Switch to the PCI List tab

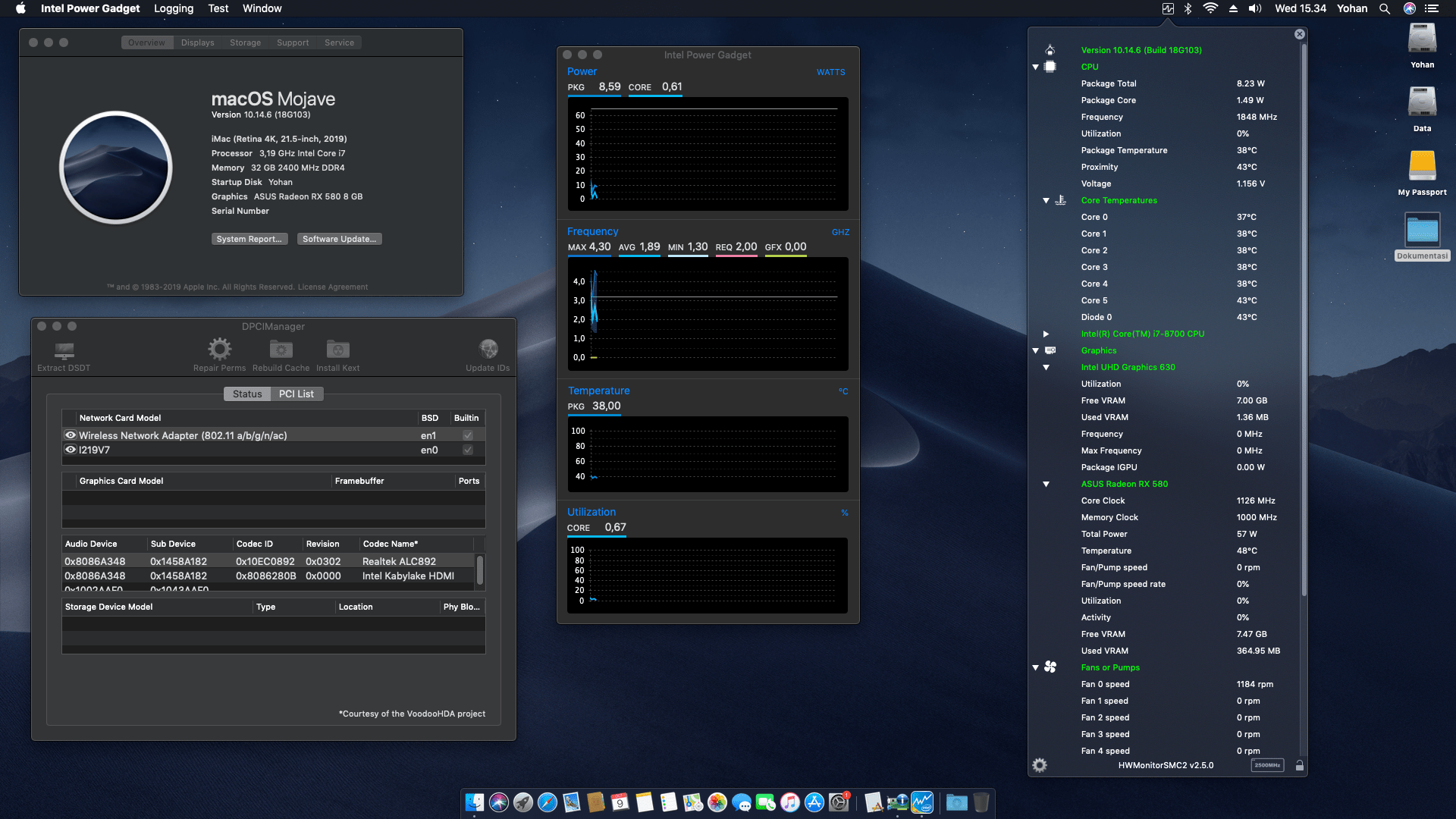click(x=297, y=394)
